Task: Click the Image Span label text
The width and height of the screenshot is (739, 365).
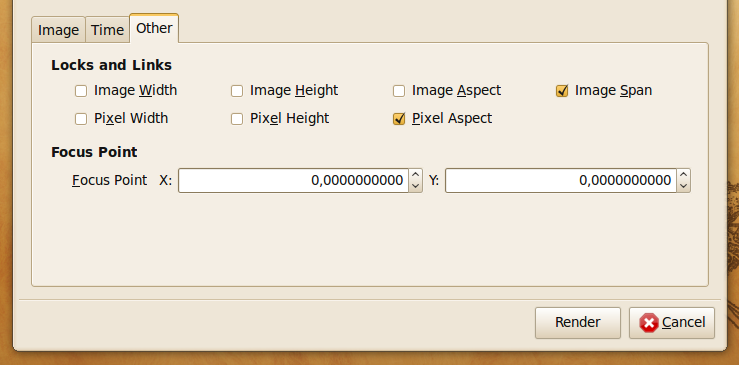Action: pos(613,91)
